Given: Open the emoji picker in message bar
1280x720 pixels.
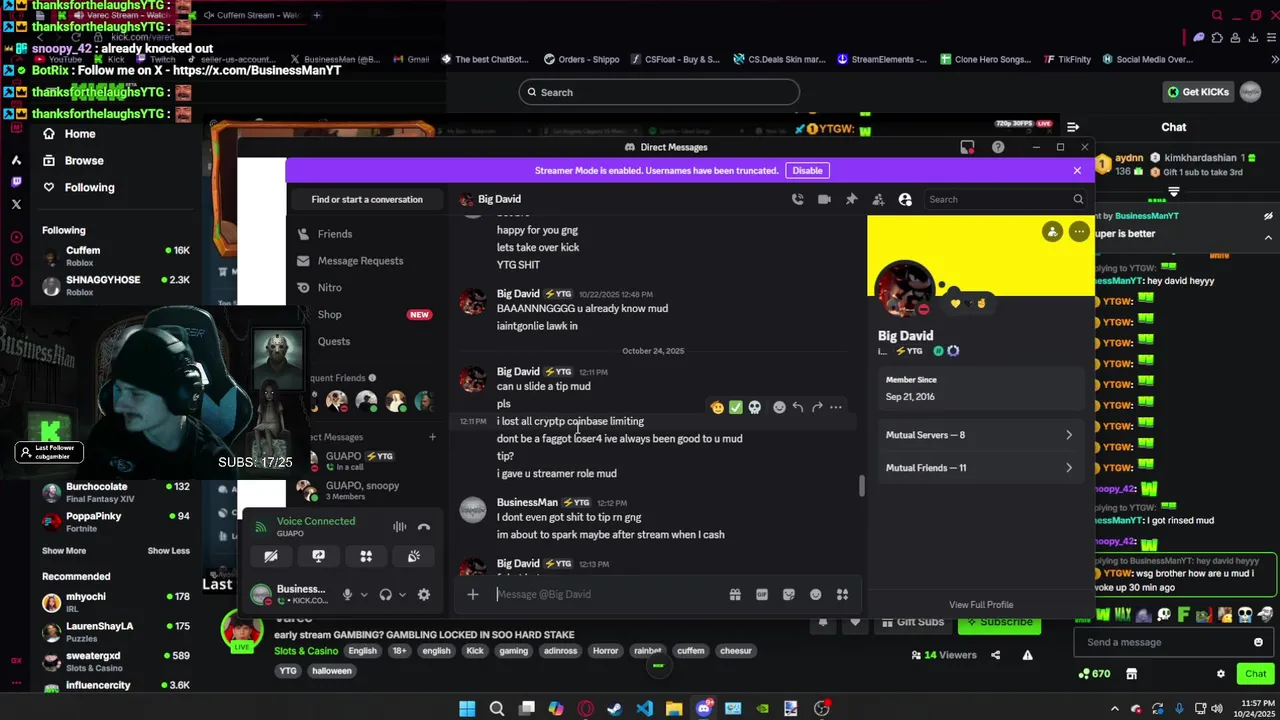Looking at the screenshot, I should 816,594.
